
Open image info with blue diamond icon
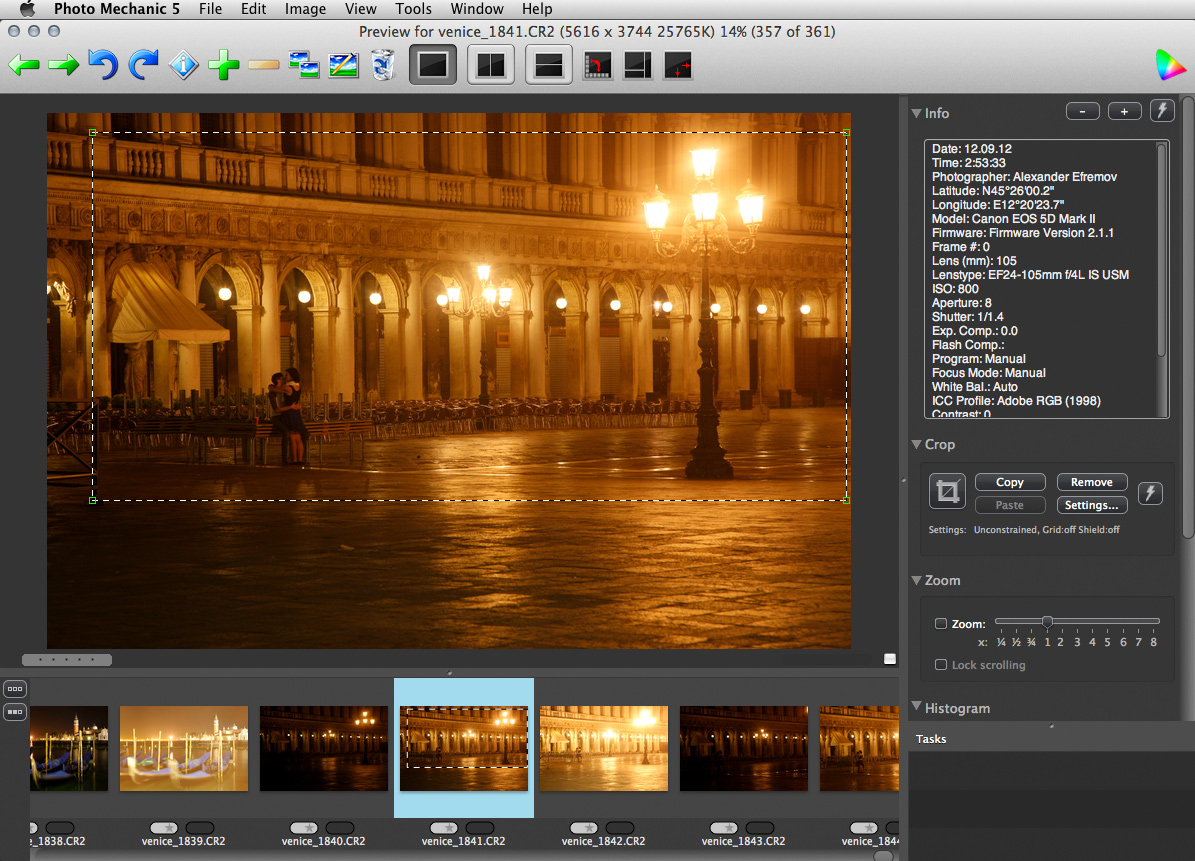pos(183,66)
